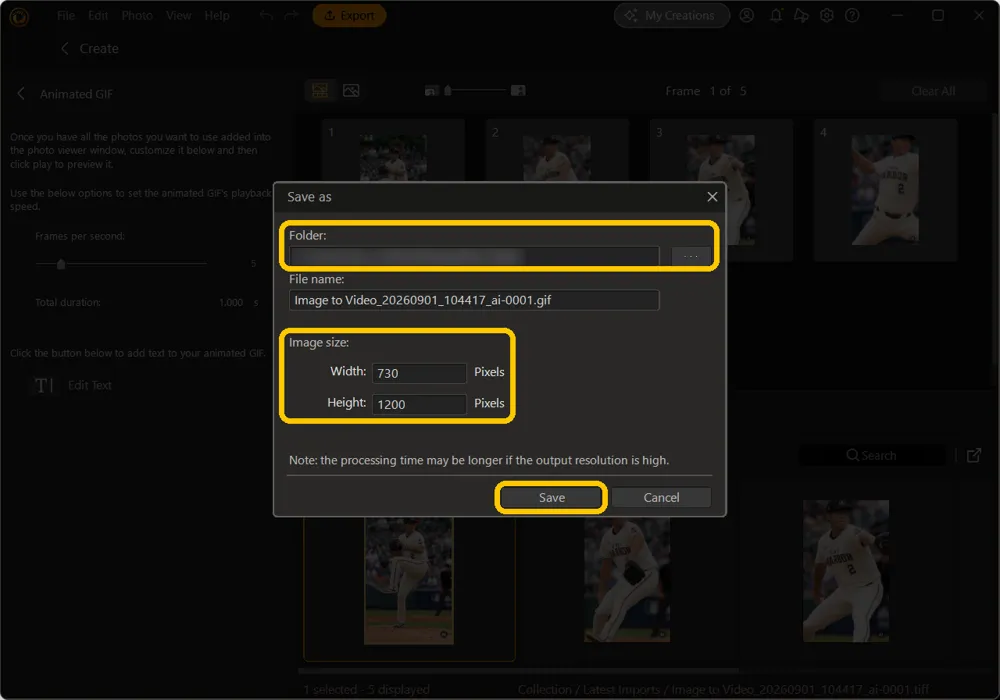Click the Image size label
1000x700 pixels.
(x=319, y=342)
